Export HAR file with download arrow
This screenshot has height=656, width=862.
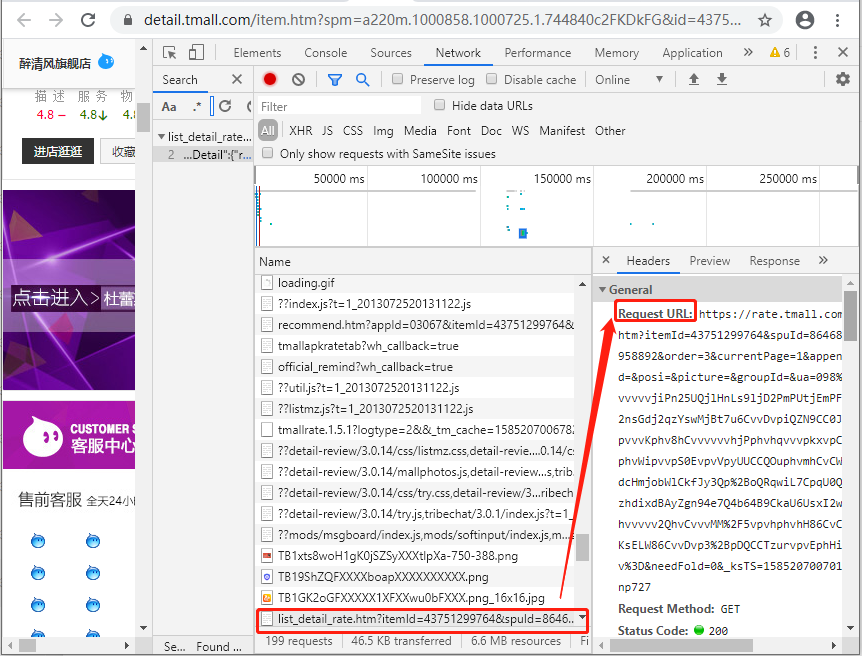[x=722, y=79]
